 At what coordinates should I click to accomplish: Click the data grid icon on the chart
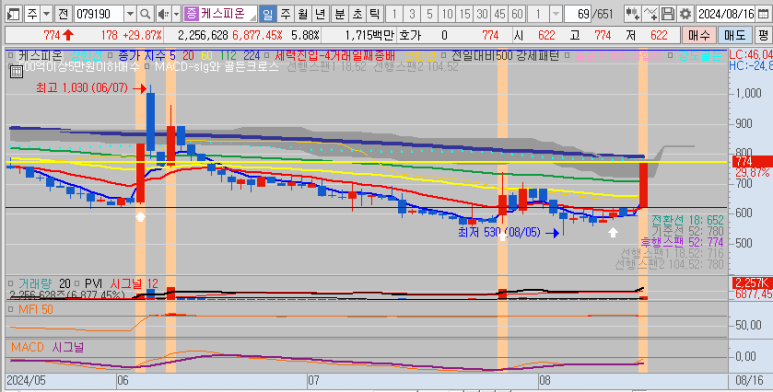pos(16,72)
